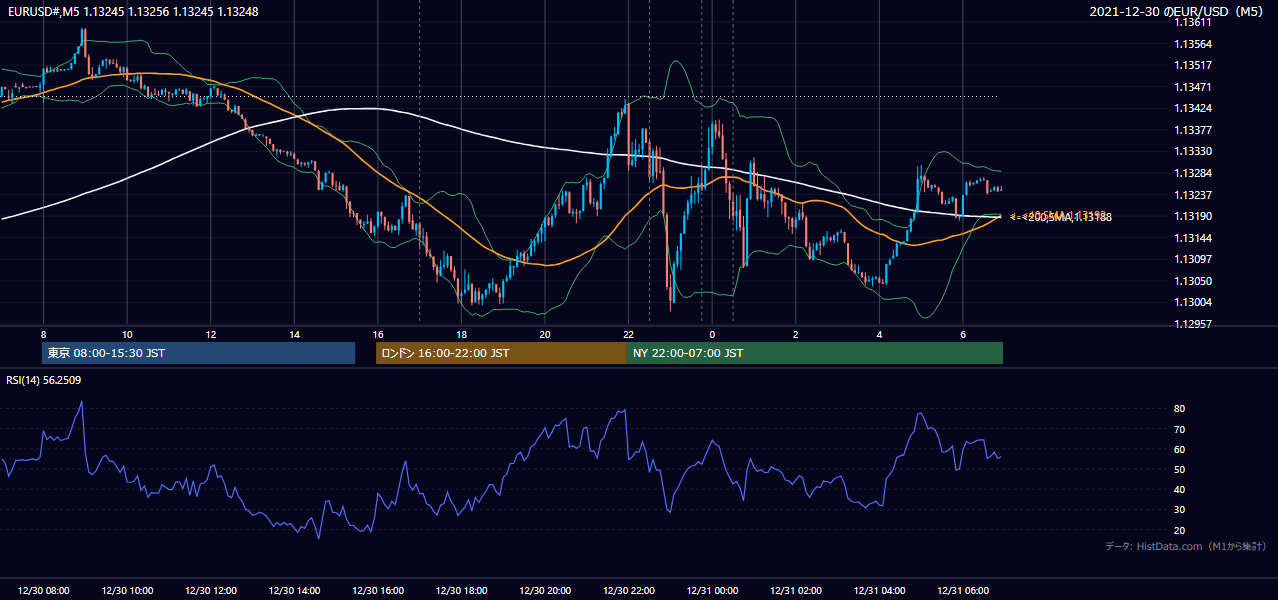Click price axis label 1.13330
Screen dimensions: 1278x600
(x=1193, y=151)
